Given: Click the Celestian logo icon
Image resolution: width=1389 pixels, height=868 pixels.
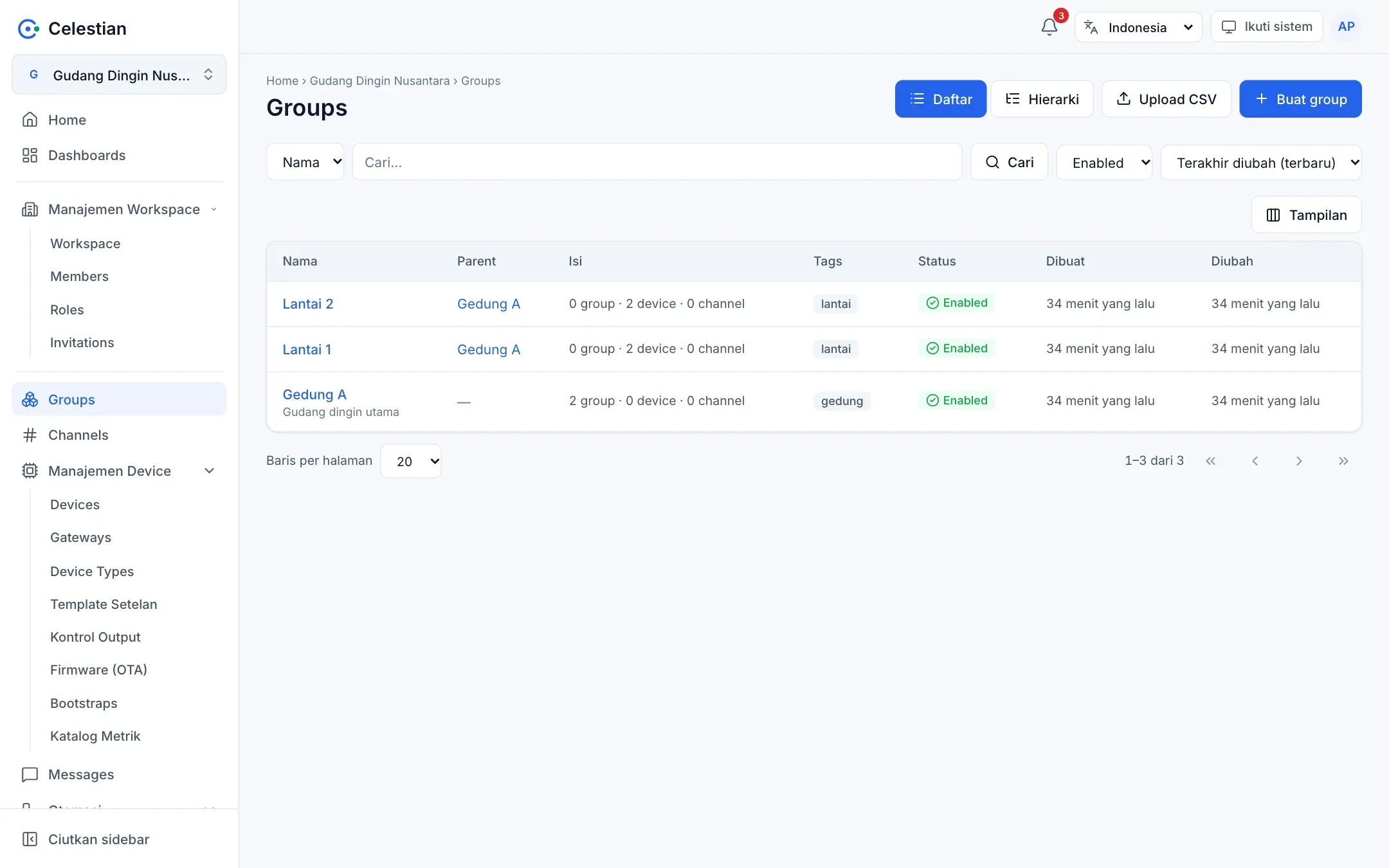Looking at the screenshot, I should [x=28, y=28].
